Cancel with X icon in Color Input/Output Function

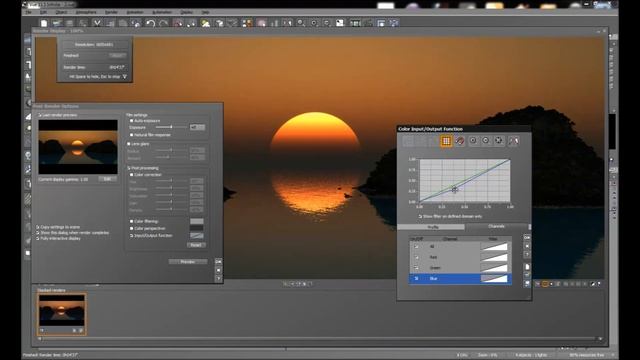click(527, 246)
